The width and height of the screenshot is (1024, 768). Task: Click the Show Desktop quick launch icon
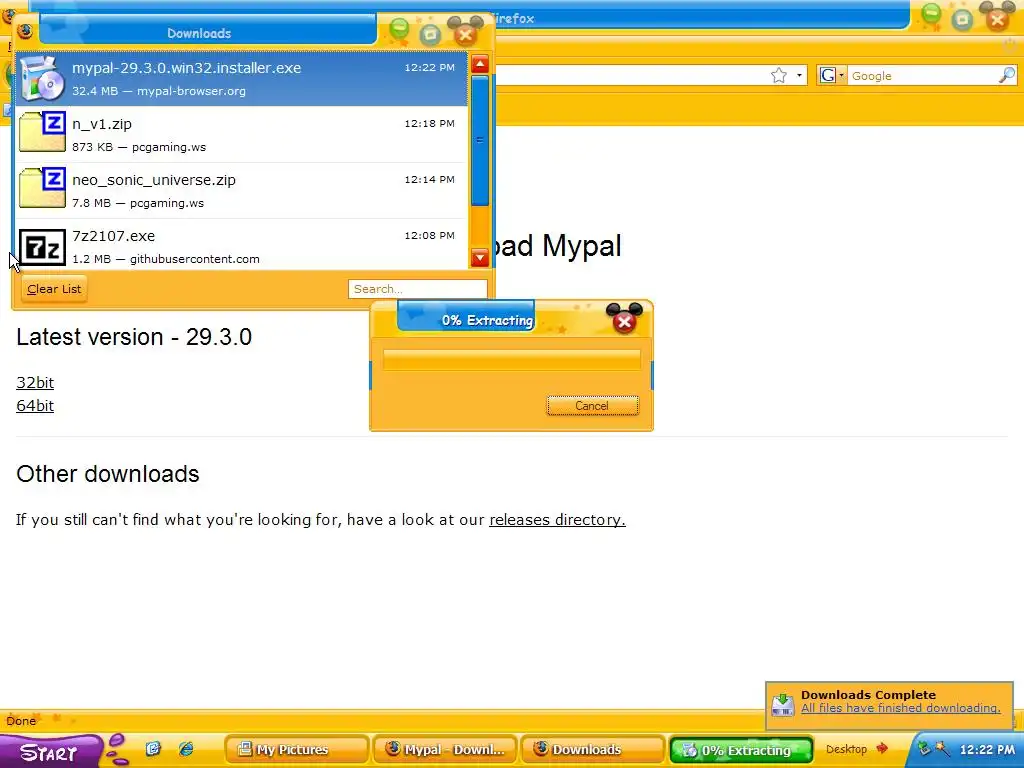click(x=153, y=749)
